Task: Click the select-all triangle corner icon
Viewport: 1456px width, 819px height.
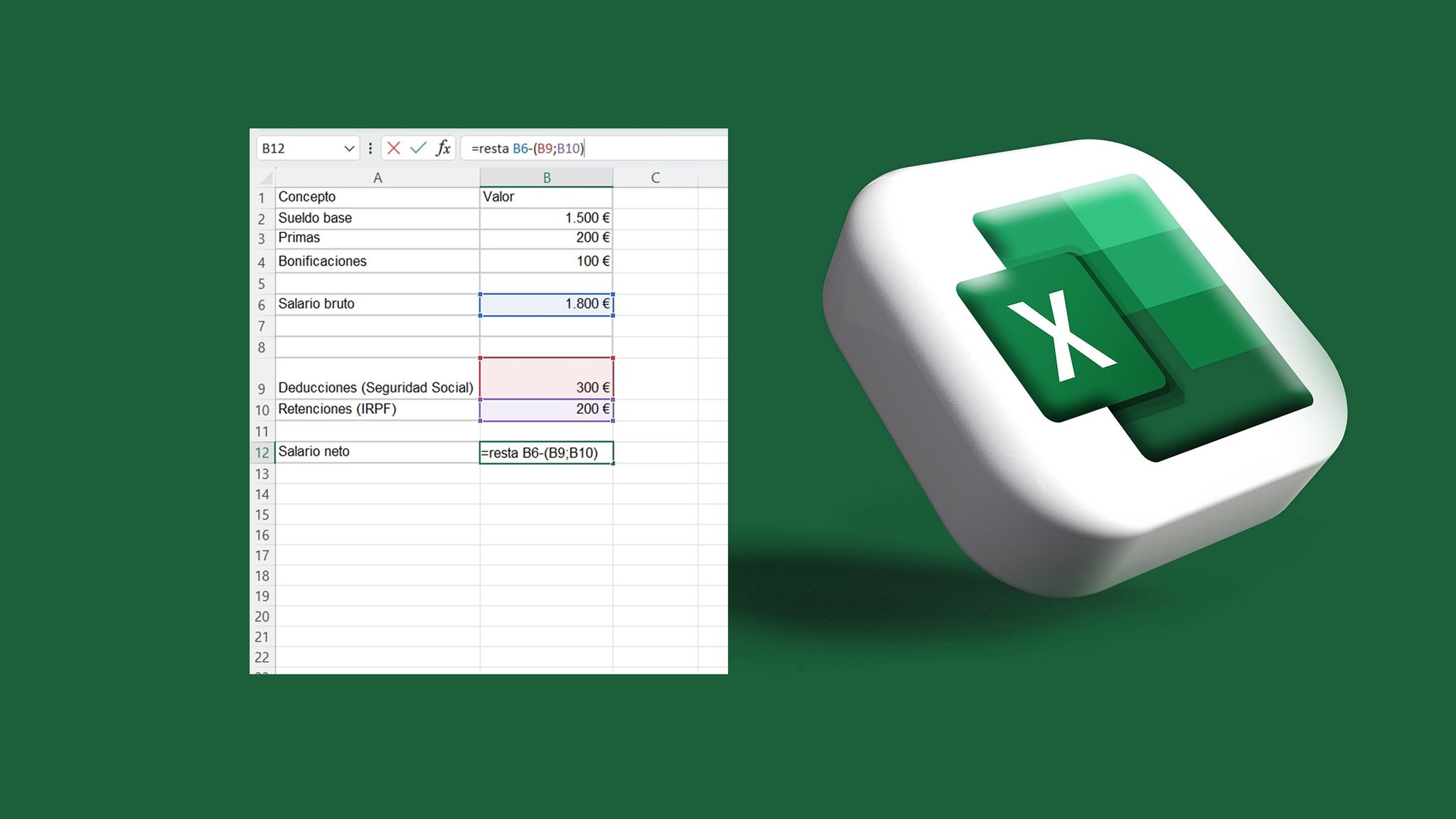Action: pos(267,177)
